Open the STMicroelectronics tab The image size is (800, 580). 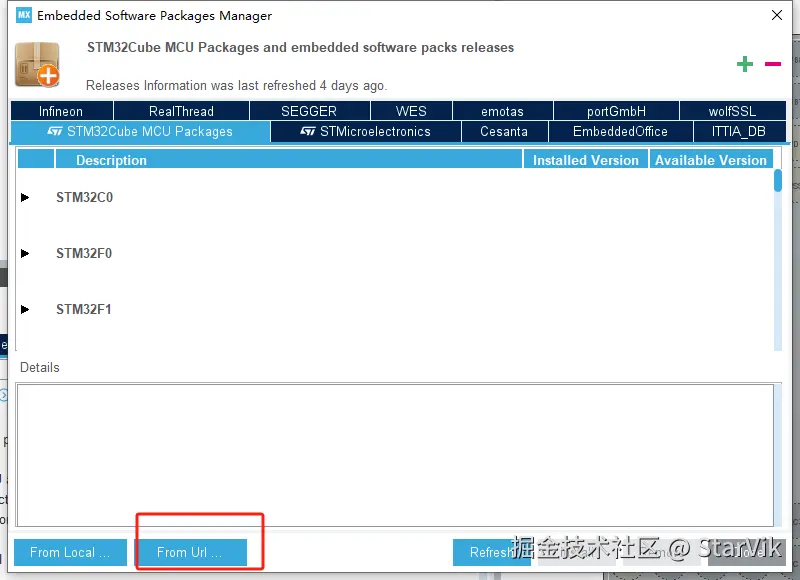point(366,132)
